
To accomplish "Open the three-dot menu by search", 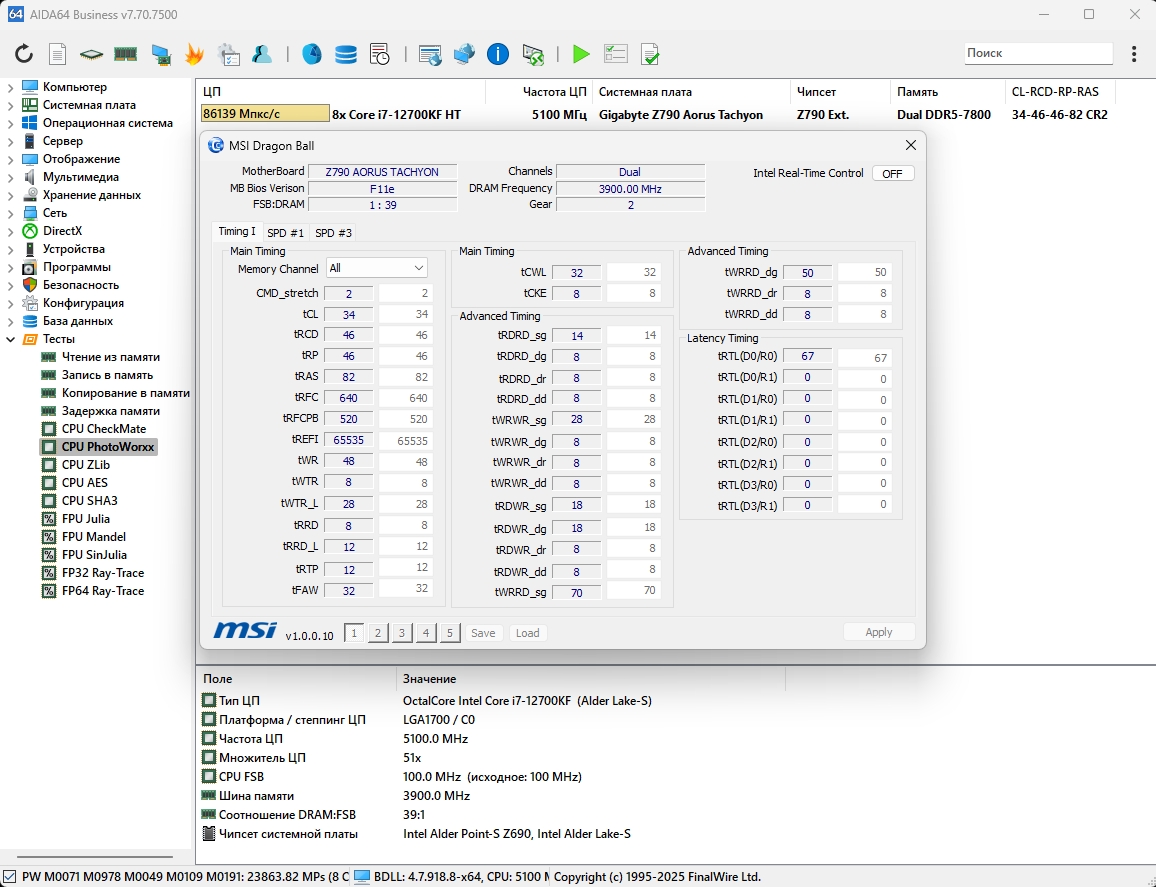I will (1134, 54).
